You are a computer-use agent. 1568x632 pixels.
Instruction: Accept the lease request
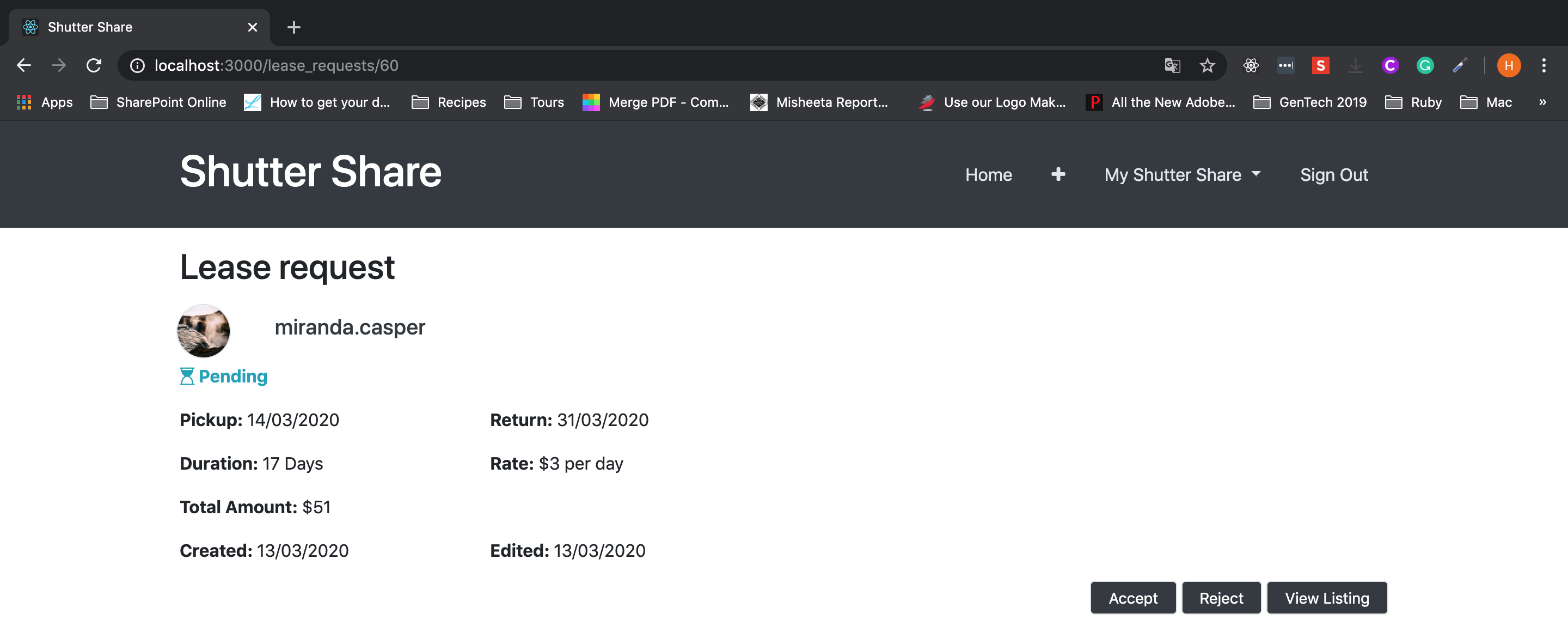[x=1132, y=598]
